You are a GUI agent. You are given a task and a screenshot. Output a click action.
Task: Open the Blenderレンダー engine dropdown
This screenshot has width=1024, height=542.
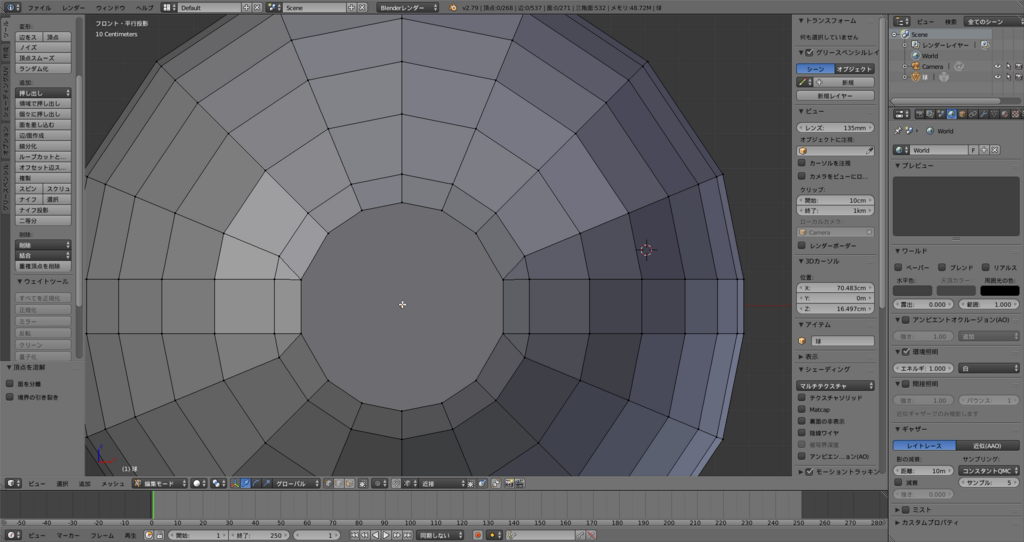(408, 8)
